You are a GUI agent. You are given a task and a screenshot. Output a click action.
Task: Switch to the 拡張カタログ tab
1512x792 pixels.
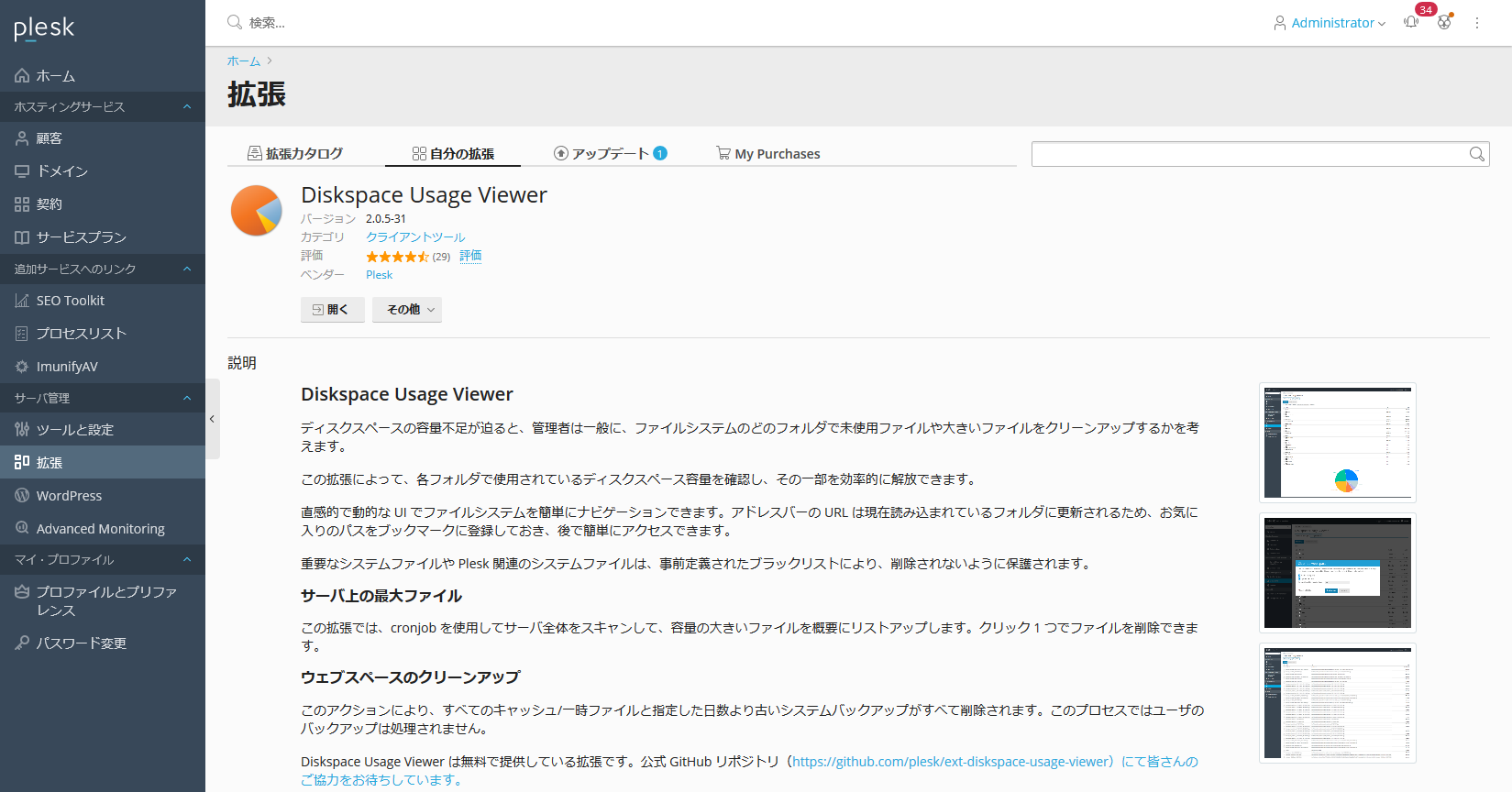[x=295, y=153]
